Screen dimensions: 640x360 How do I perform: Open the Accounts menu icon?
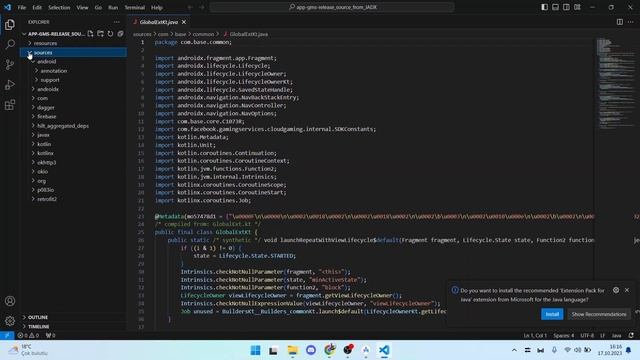[10, 301]
